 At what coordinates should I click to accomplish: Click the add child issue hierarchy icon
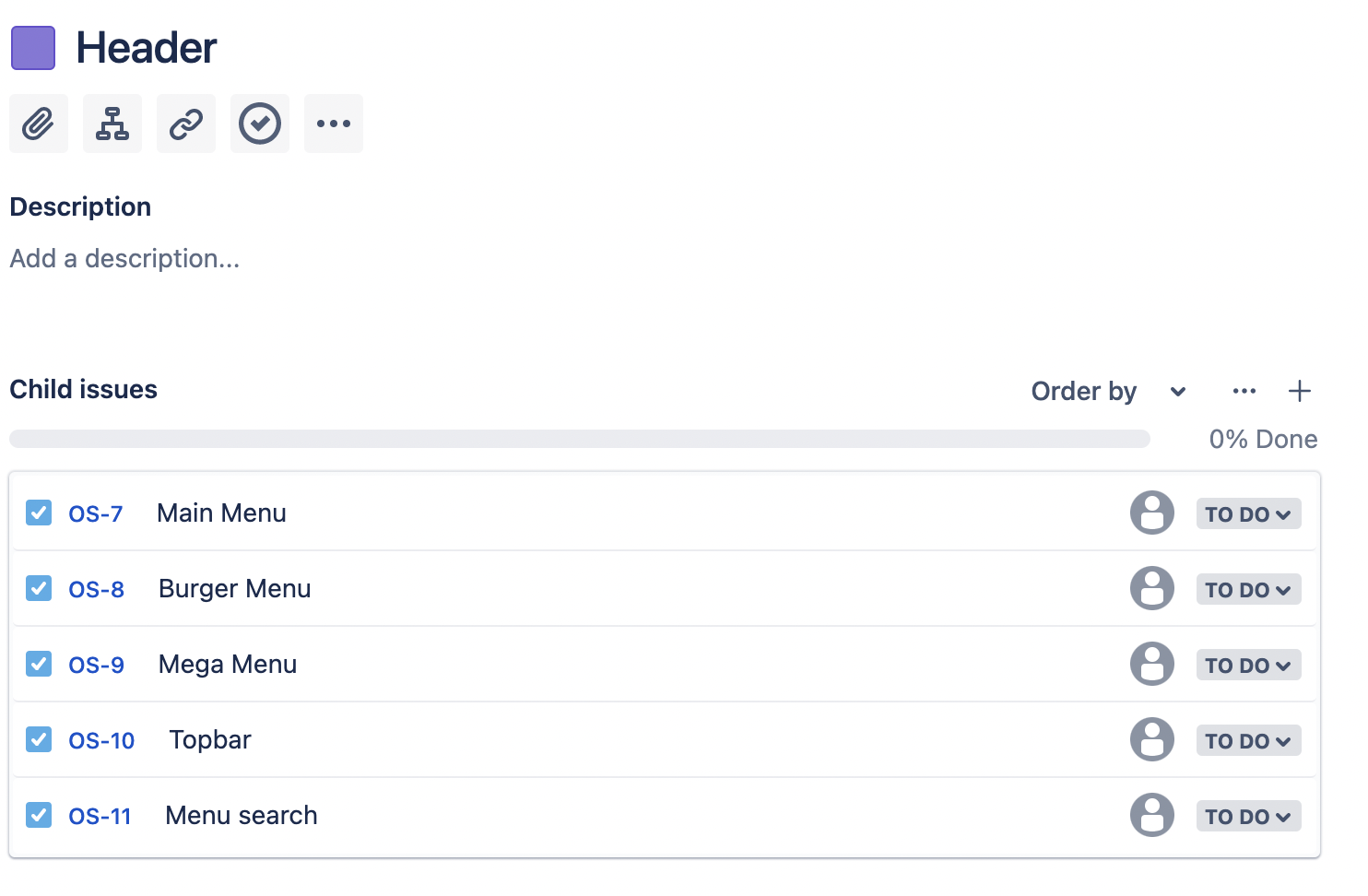click(x=112, y=124)
